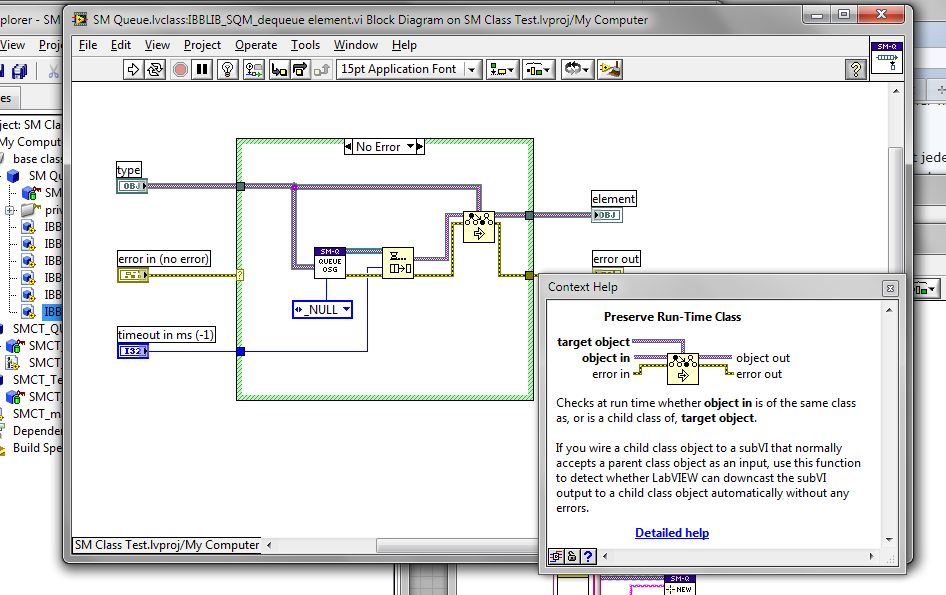Toggle Lock Context Help button
946x595 pixels.
point(572,556)
